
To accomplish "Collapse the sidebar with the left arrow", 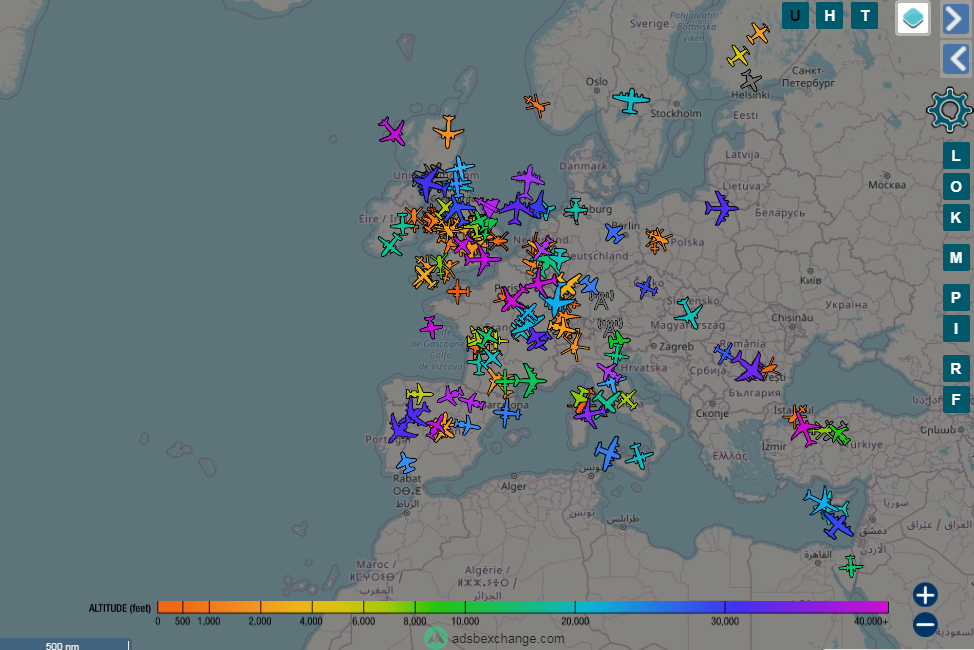I will (x=957, y=59).
